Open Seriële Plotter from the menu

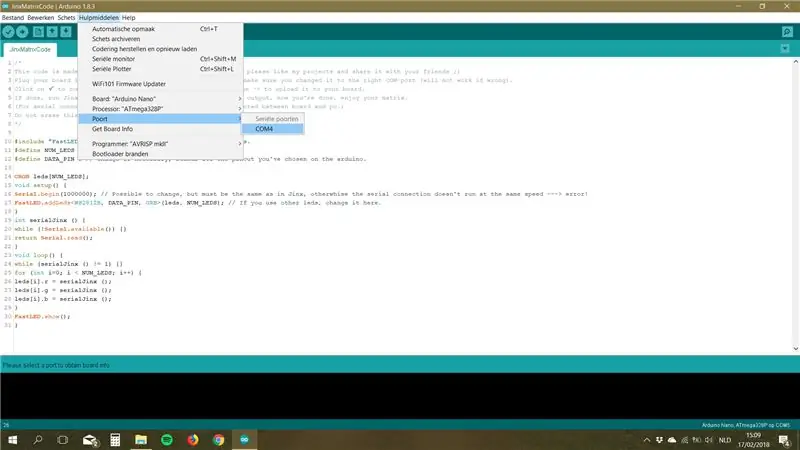pyautogui.click(x=160, y=69)
